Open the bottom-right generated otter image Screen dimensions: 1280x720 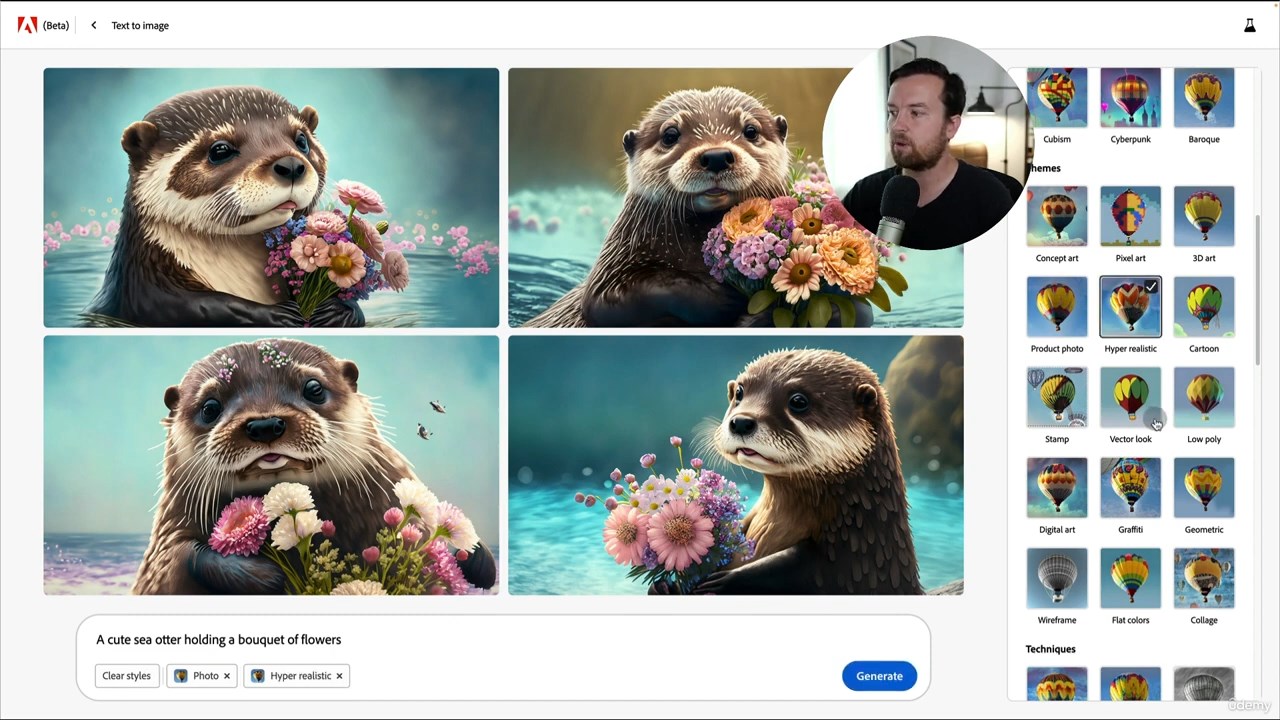click(735, 465)
